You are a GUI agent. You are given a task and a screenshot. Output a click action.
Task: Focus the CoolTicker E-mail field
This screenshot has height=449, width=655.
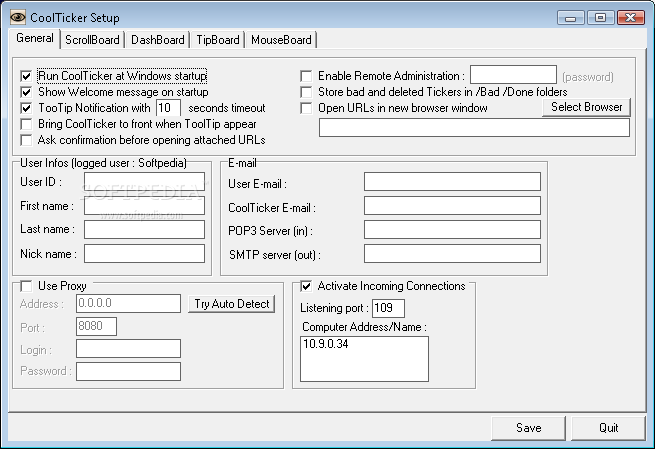[452, 205]
